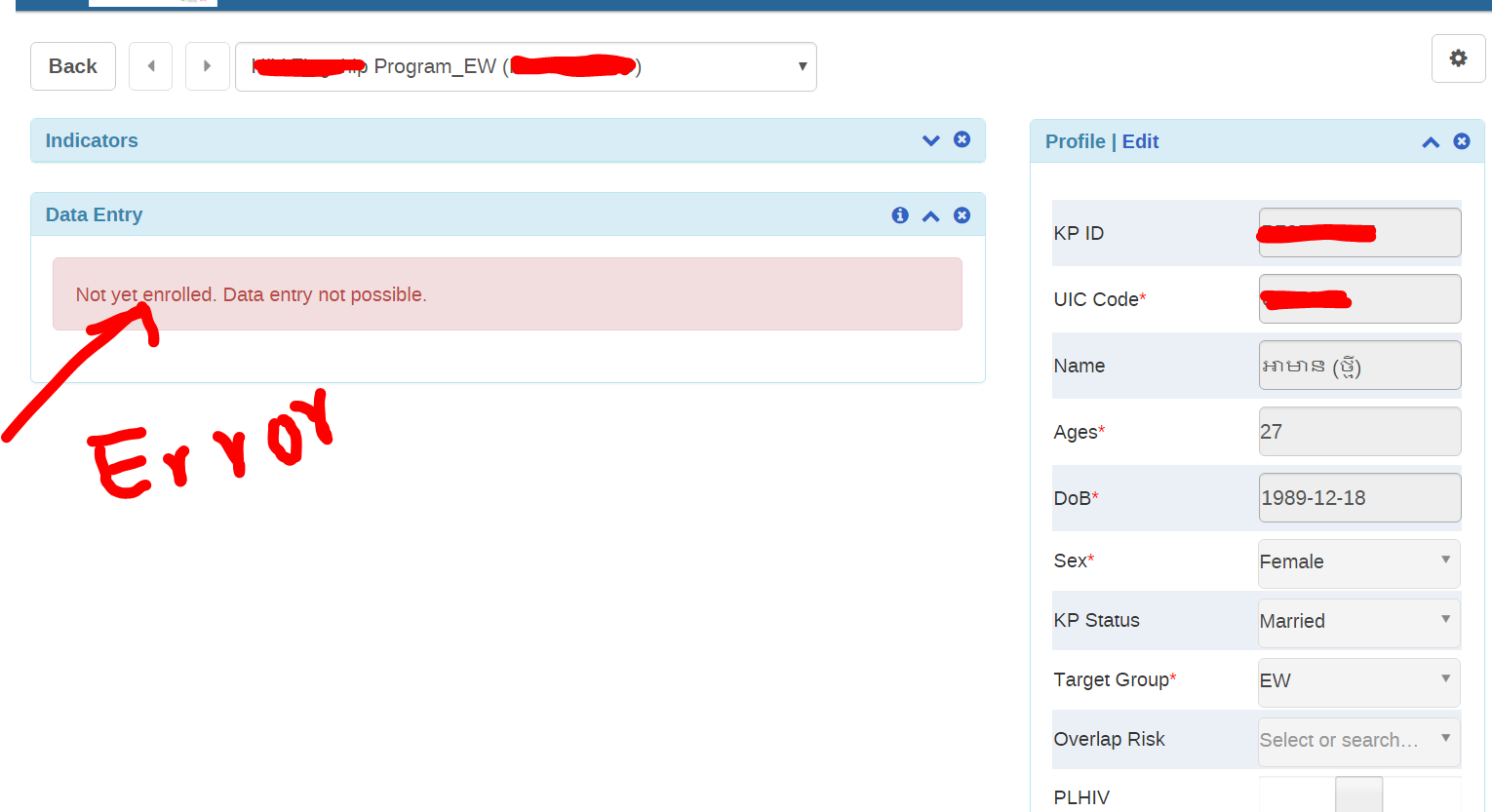This screenshot has height=812, width=1492.
Task: Show the Data Entry info icon
Action: point(900,215)
